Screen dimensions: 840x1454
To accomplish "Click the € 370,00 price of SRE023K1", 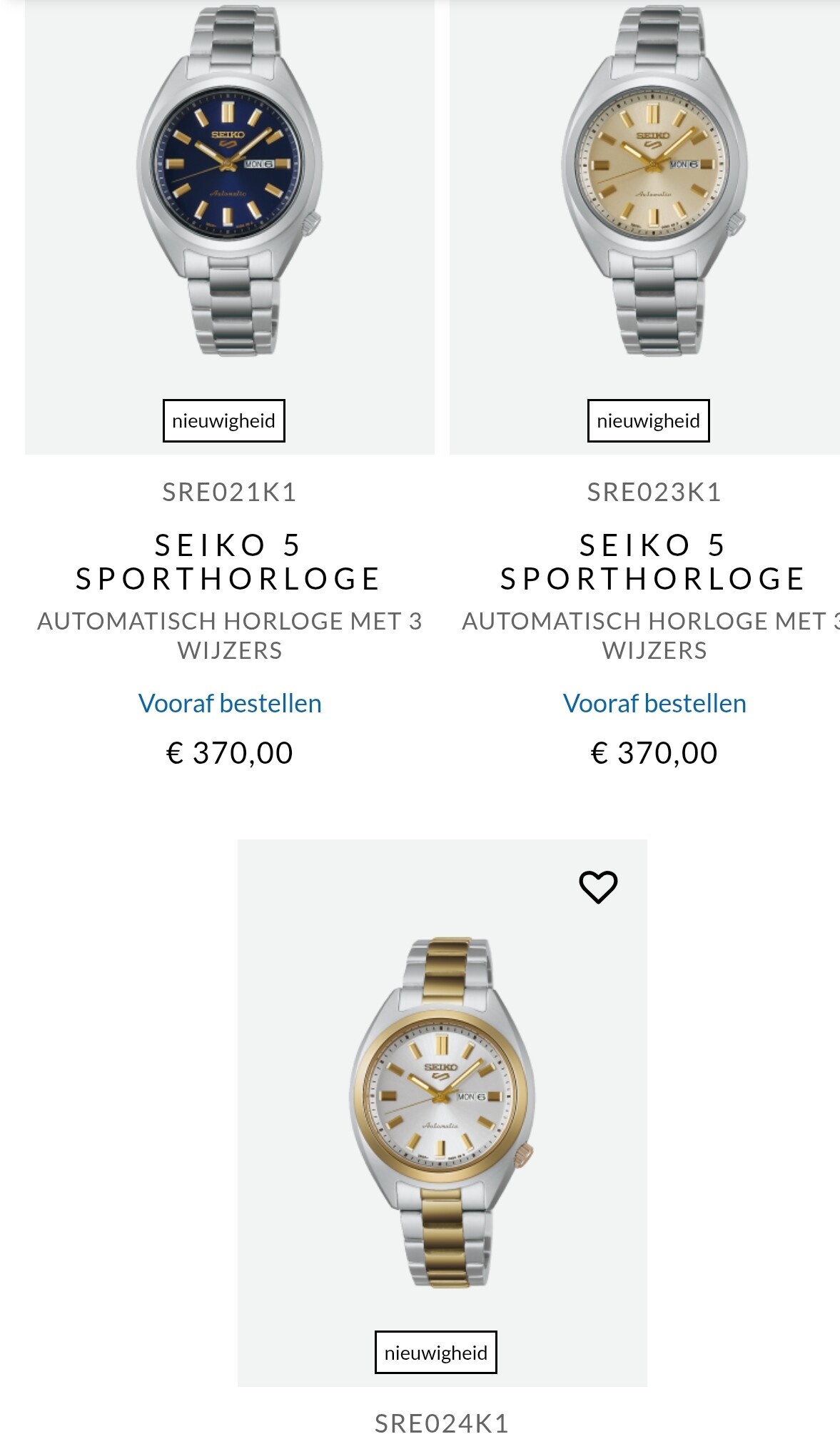I will 654,753.
